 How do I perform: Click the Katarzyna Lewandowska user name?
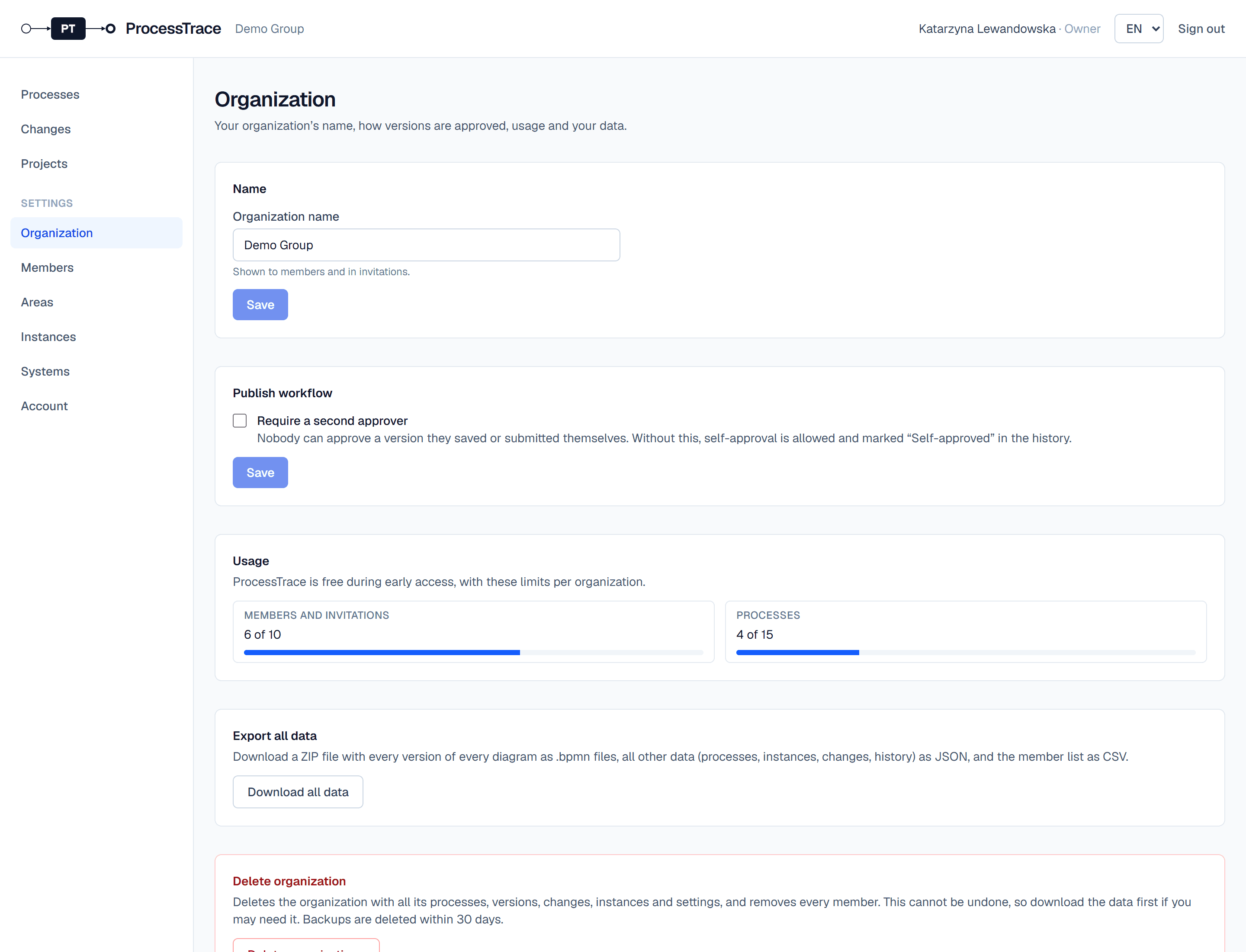[986, 28]
